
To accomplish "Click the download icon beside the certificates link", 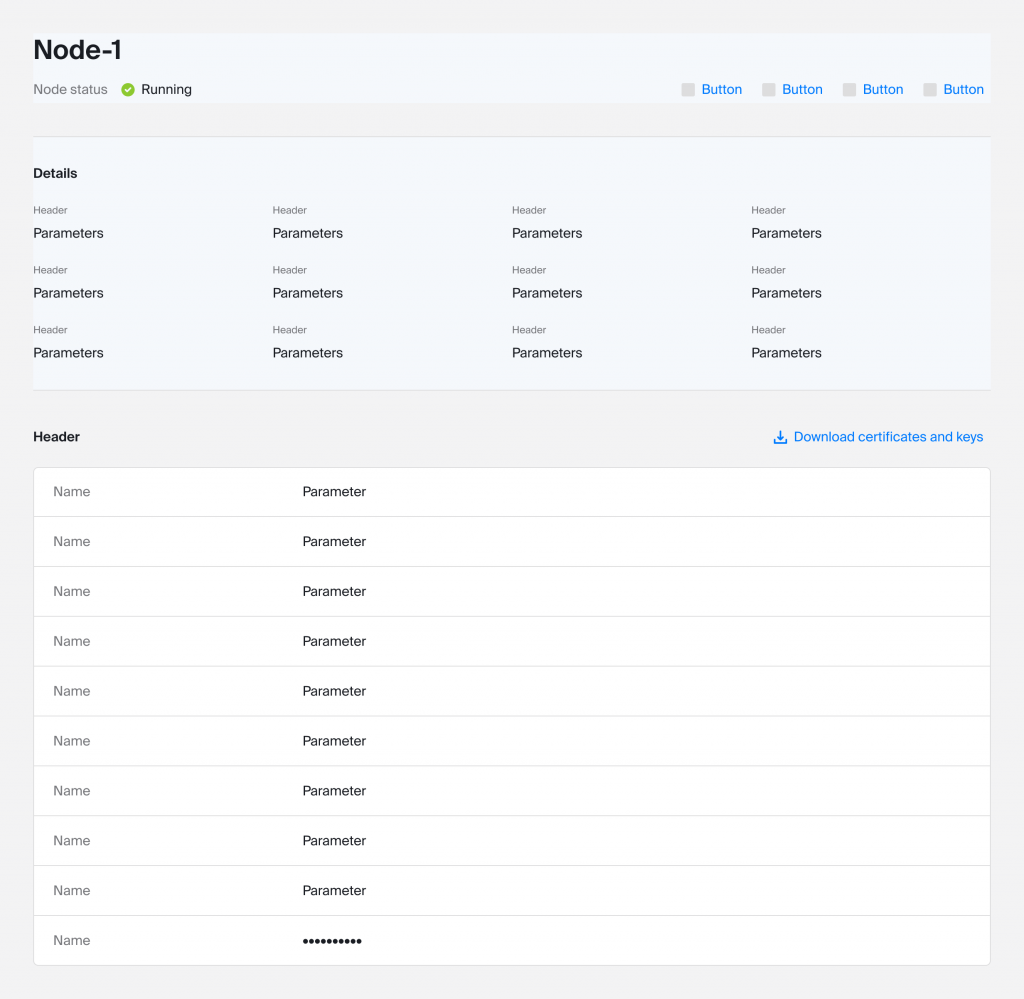I will pyautogui.click(x=780, y=437).
